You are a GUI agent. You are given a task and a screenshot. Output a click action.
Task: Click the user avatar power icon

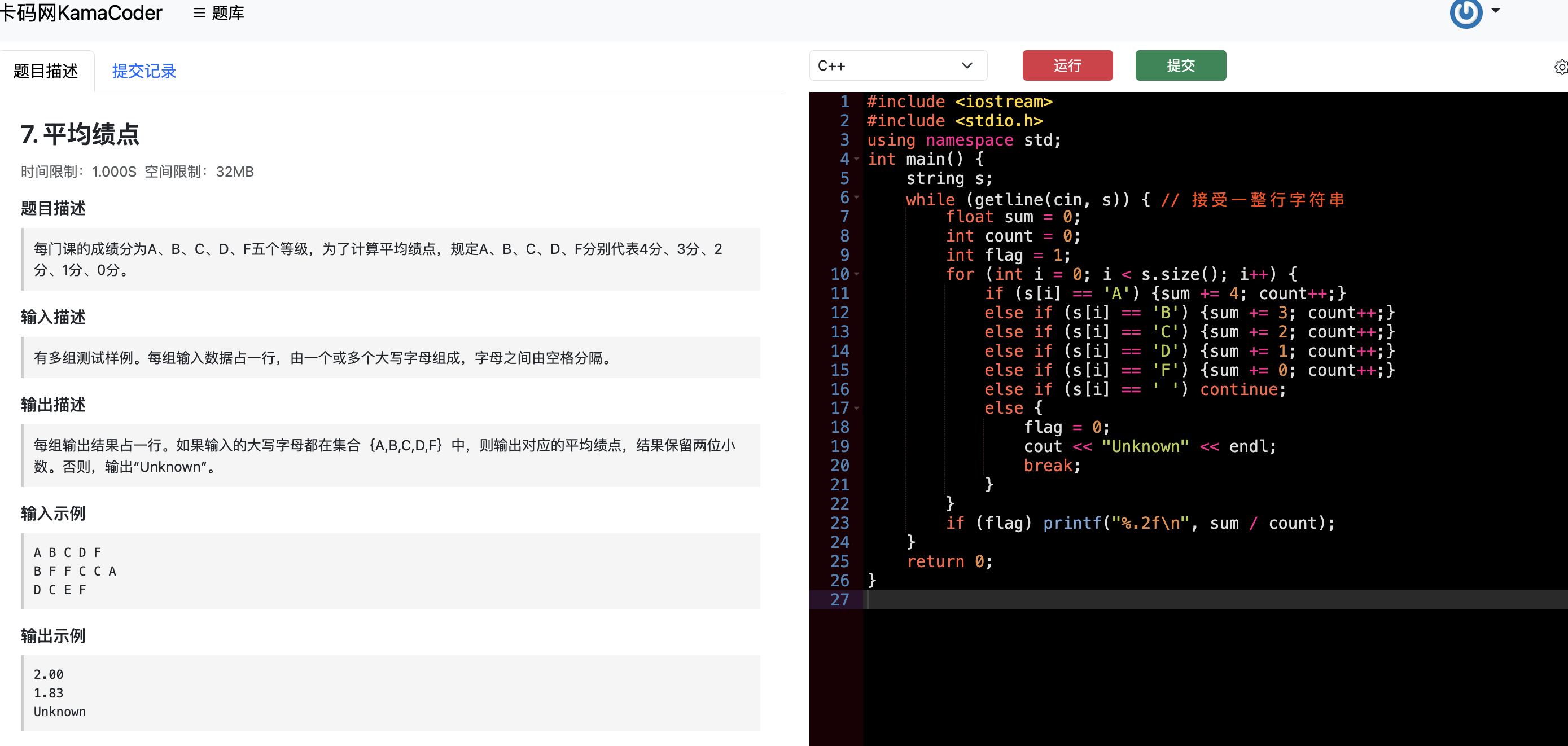pyautogui.click(x=1465, y=13)
